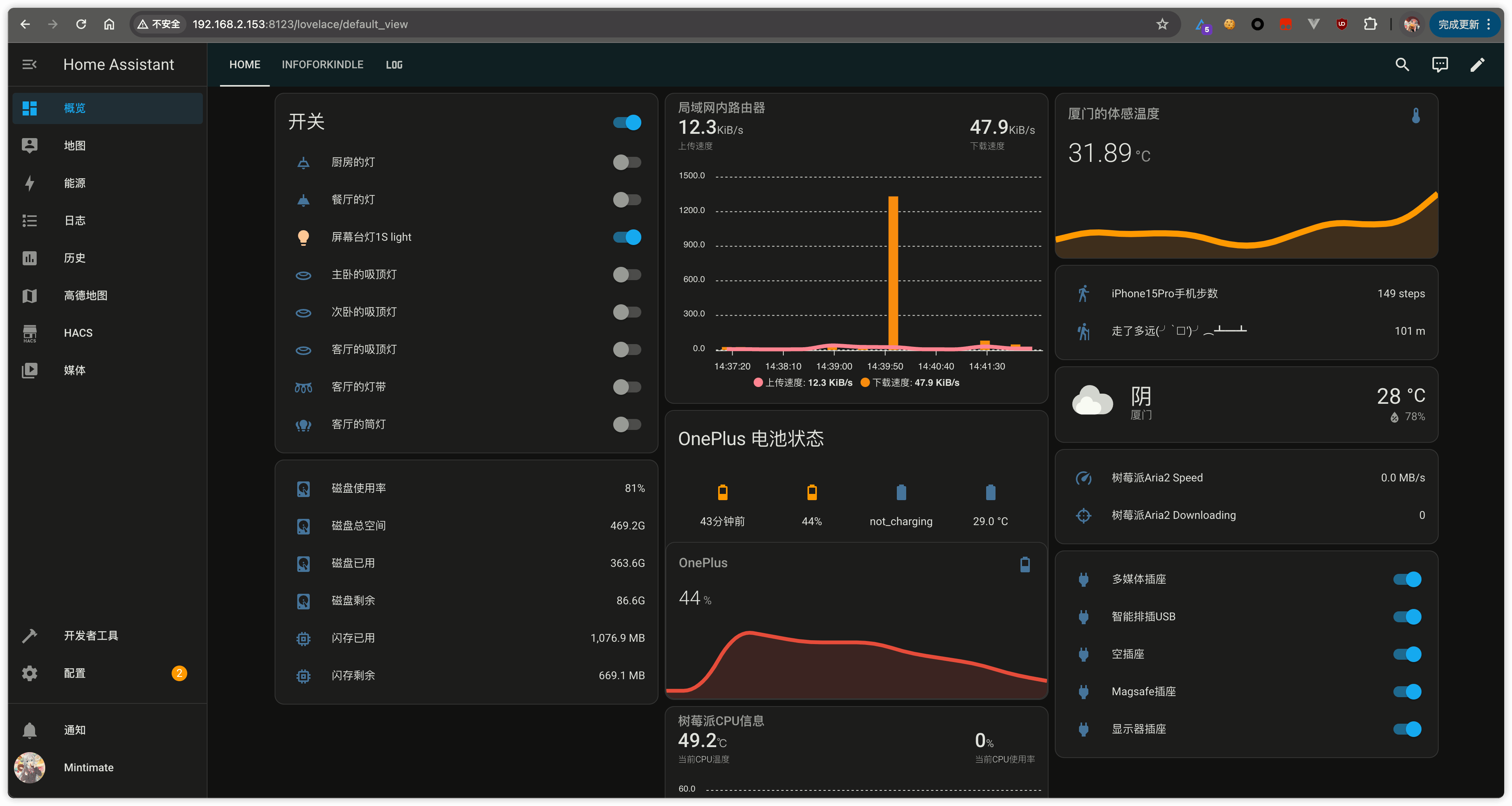1512x806 pixels.
Task: Click the pencil edit dashboard icon
Action: click(1477, 65)
